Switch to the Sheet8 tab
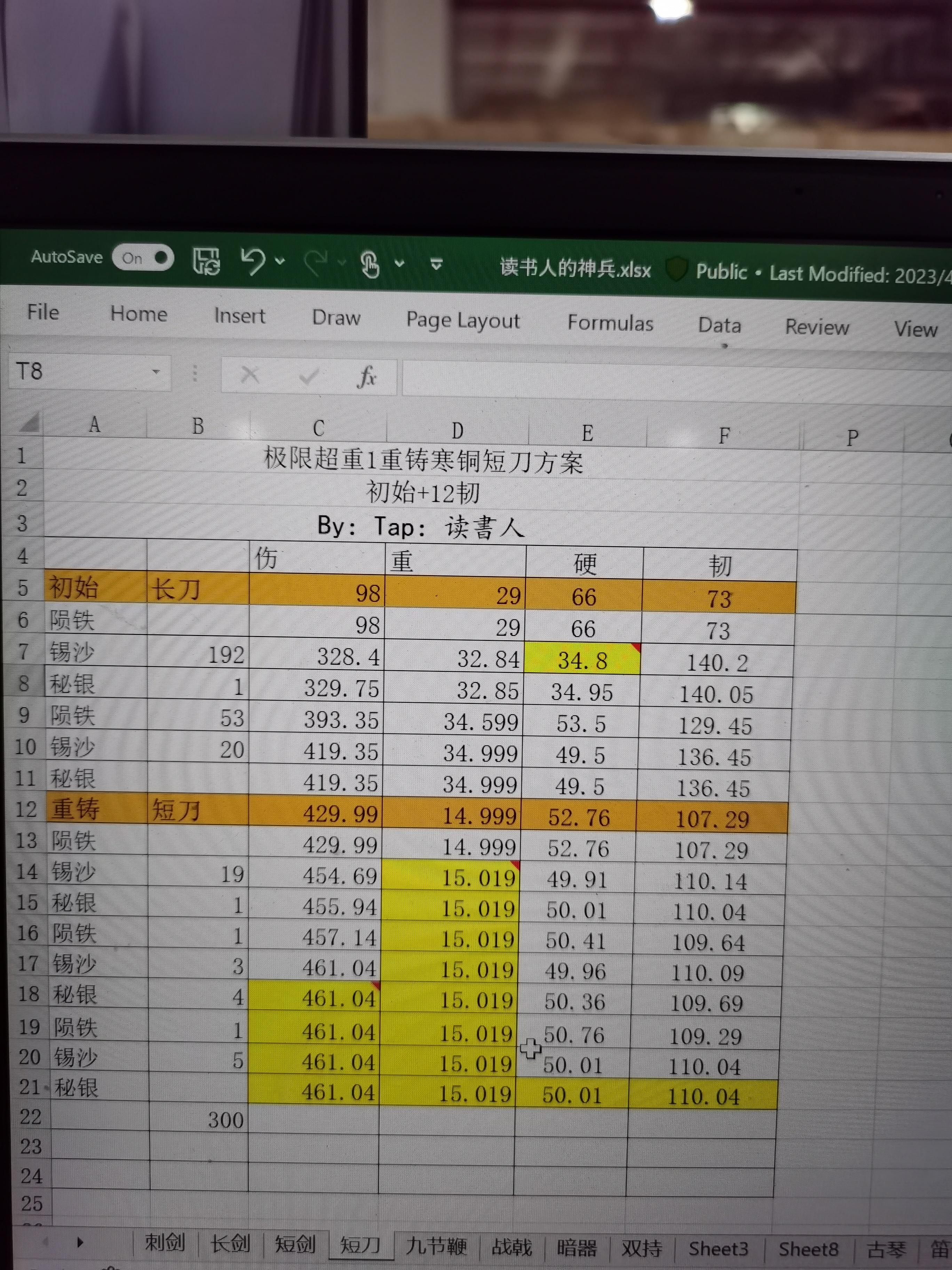952x1270 pixels. click(809, 1249)
